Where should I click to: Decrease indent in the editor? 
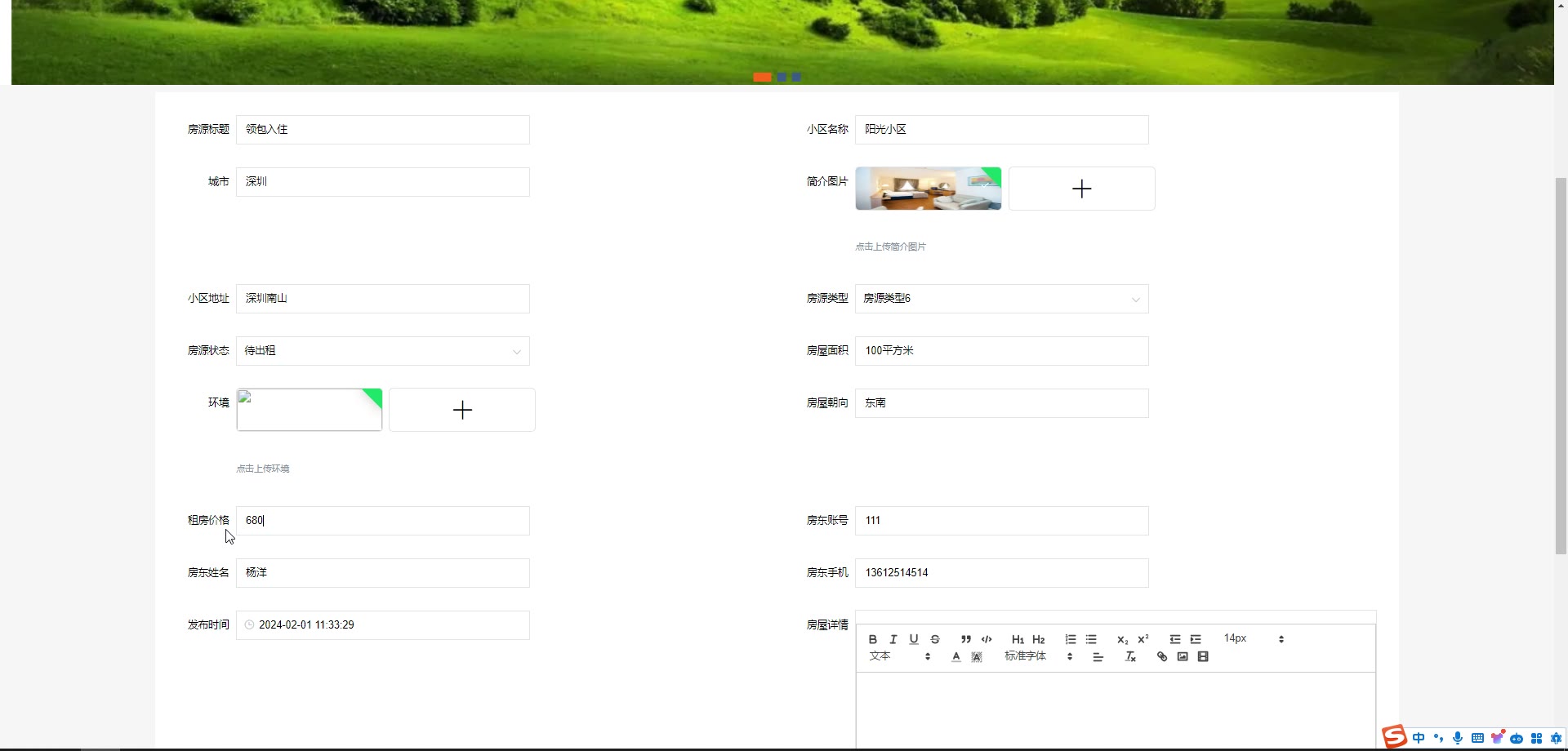pos(1175,639)
